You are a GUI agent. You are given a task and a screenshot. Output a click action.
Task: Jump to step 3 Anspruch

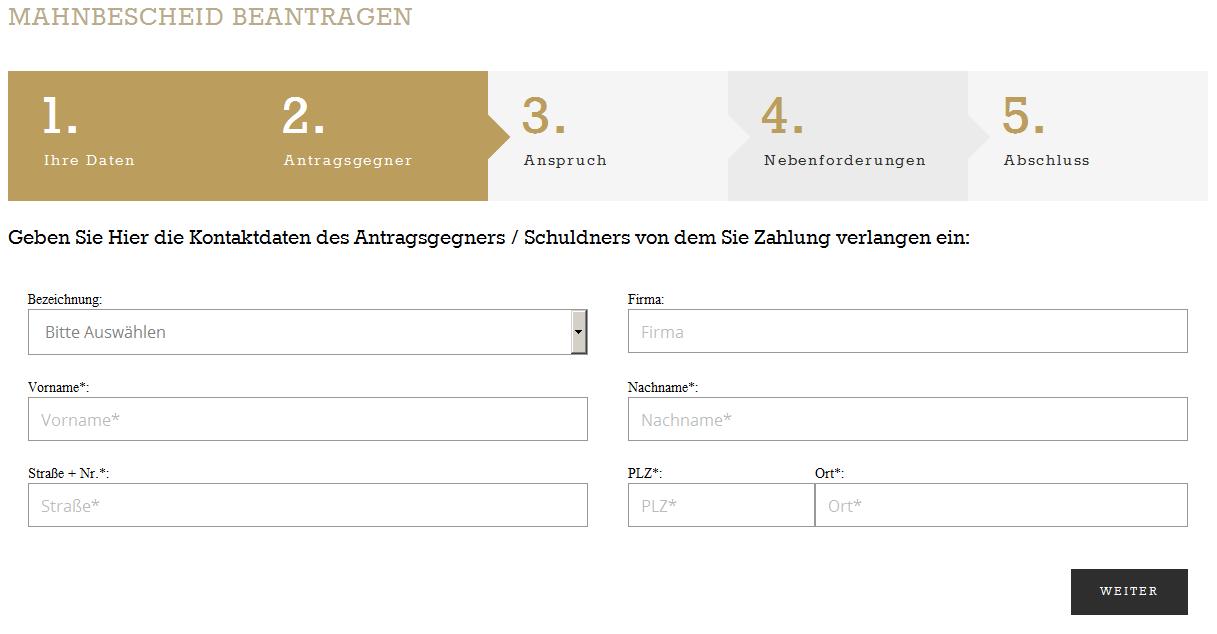(566, 135)
